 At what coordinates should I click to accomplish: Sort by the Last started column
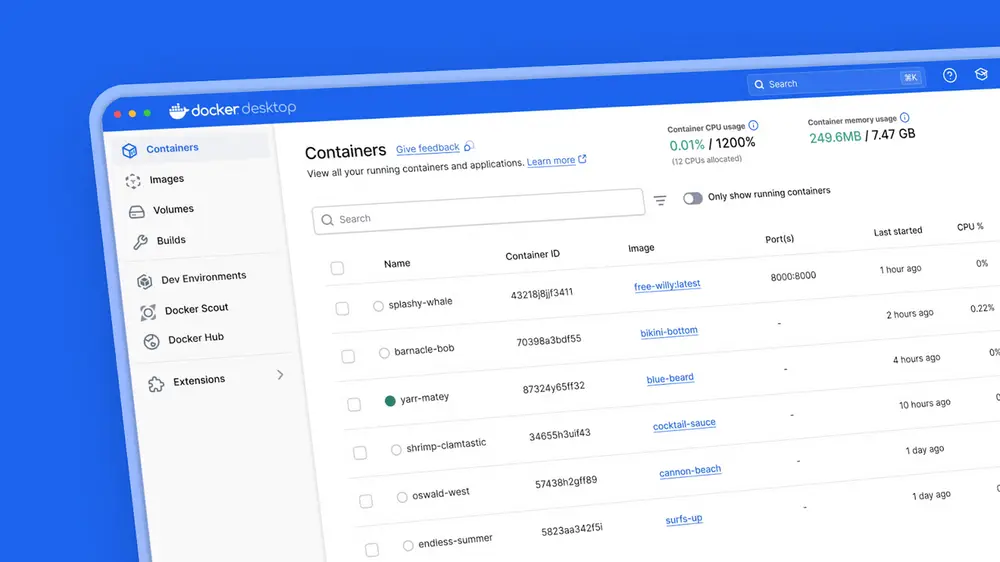click(897, 232)
